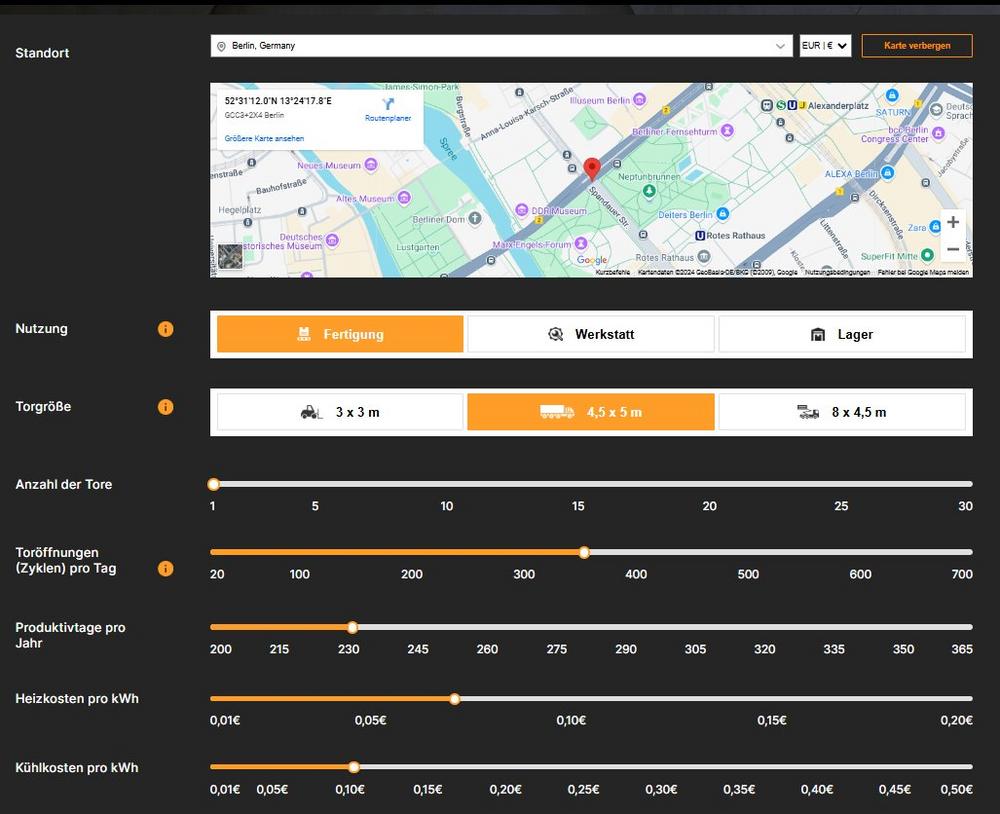This screenshot has height=814, width=1000.
Task: Select Werkstatt usage option
Action: [x=591, y=334]
